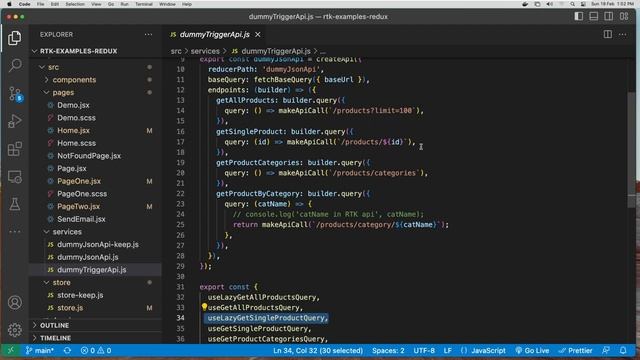Open the Terminal menu
Screen dimensions: 640x360
(x=144, y=4)
